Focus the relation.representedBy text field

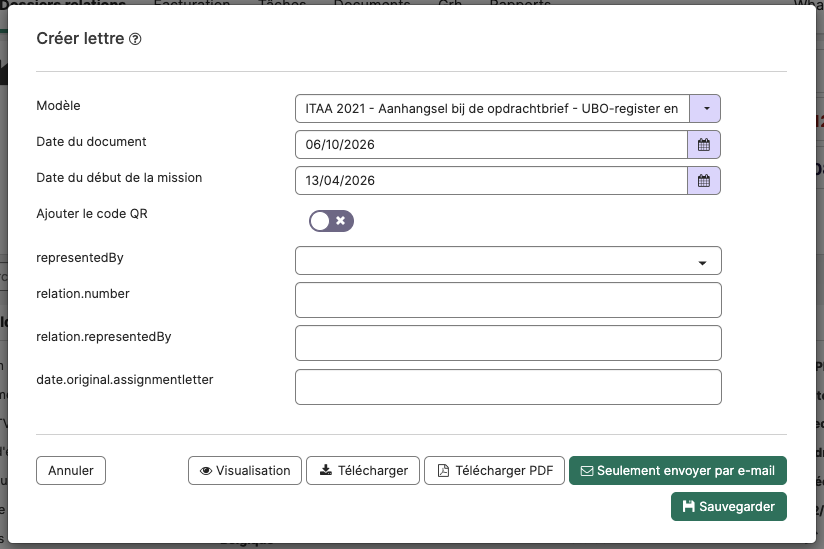coord(508,343)
